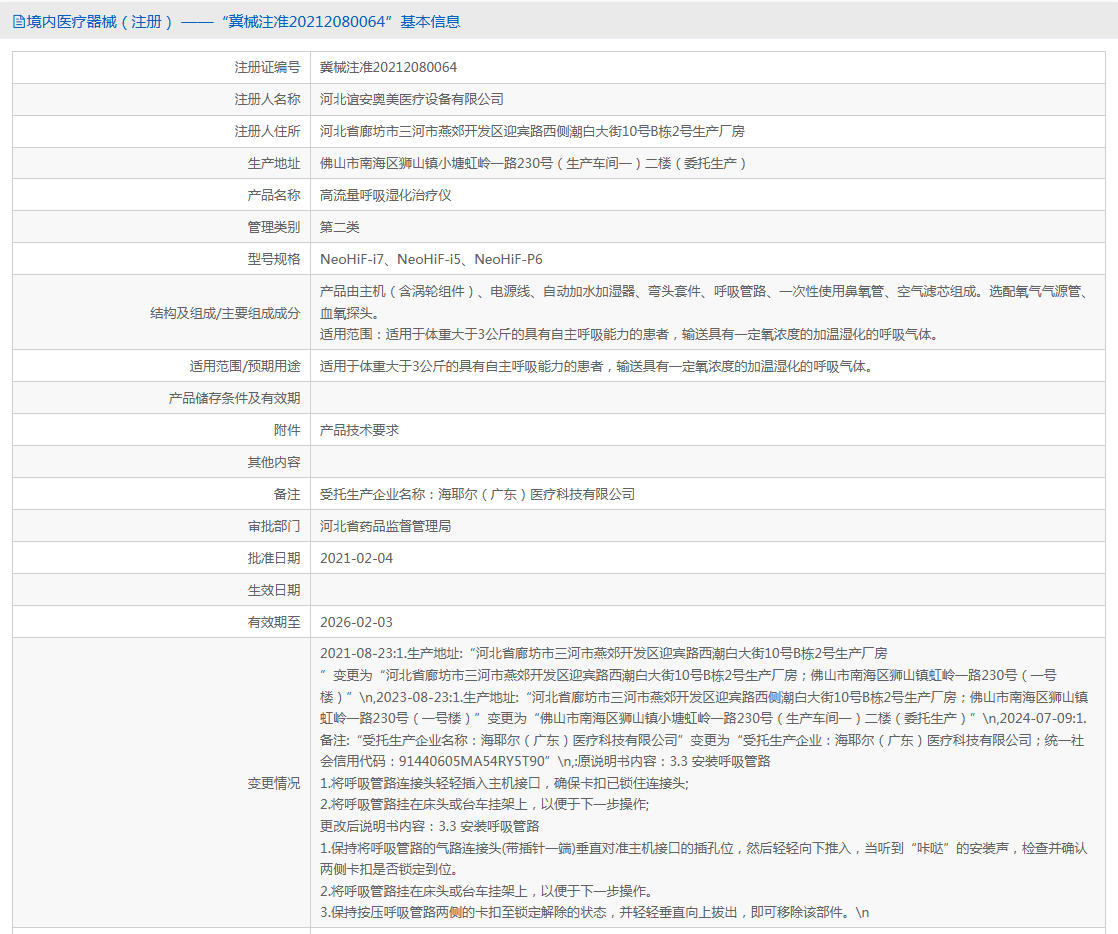Click the 有效期至 label

coord(274,623)
